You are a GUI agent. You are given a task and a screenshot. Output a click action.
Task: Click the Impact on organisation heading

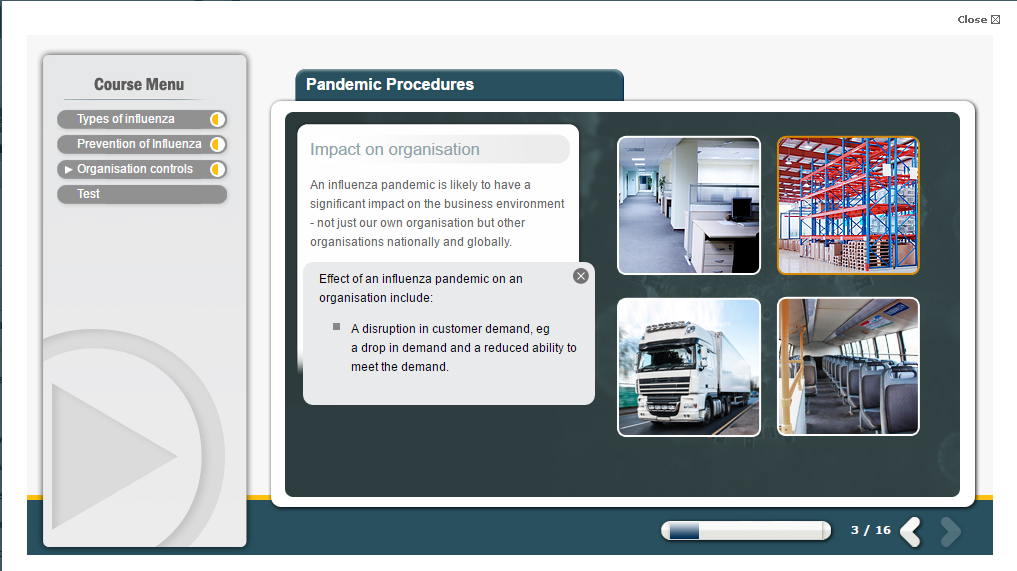[395, 150]
